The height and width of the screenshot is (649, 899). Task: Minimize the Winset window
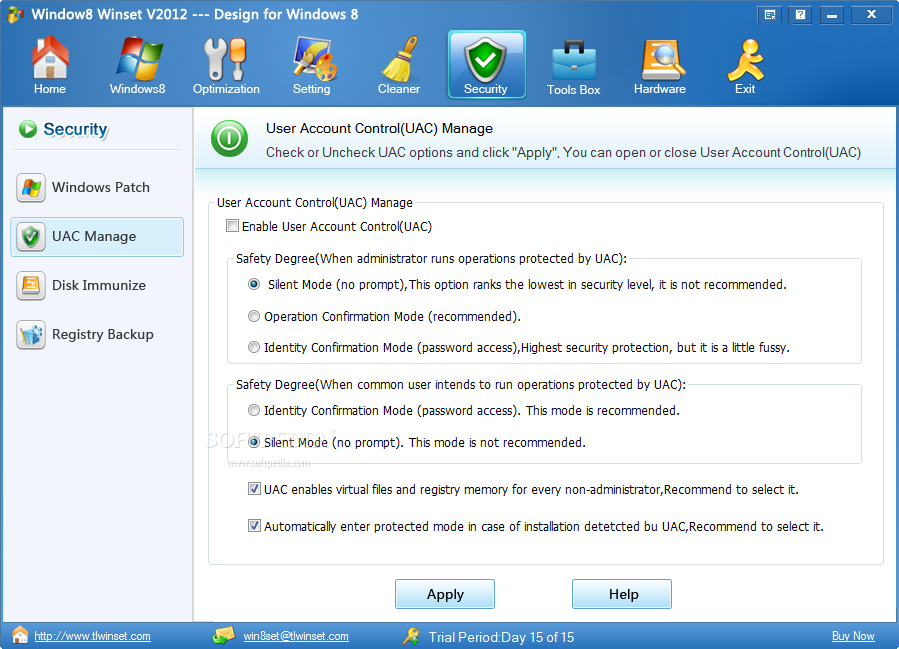click(832, 14)
